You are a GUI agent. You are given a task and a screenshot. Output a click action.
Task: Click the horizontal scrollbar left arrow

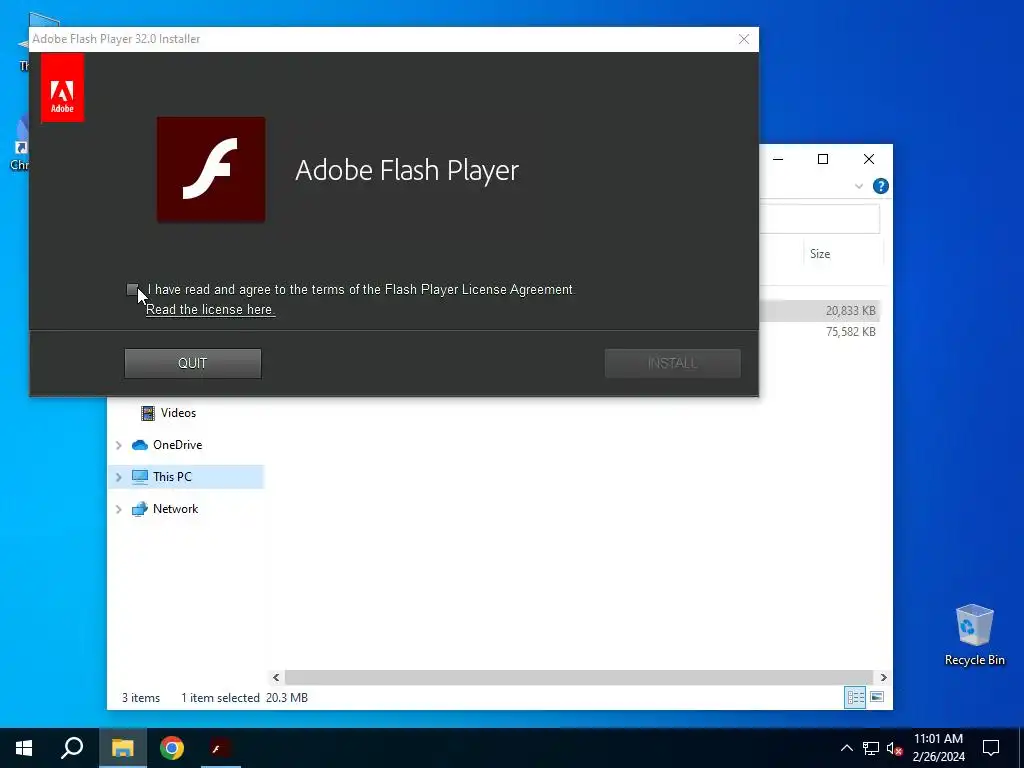pos(276,677)
